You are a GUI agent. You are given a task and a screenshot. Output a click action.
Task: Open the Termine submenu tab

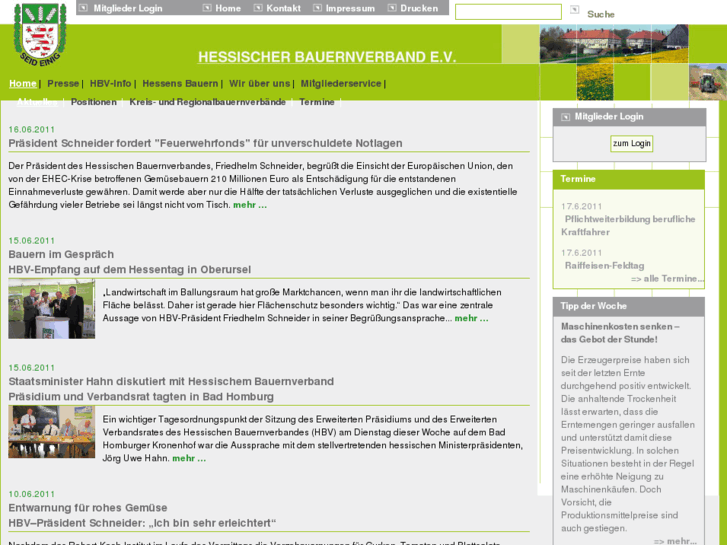pos(317,102)
